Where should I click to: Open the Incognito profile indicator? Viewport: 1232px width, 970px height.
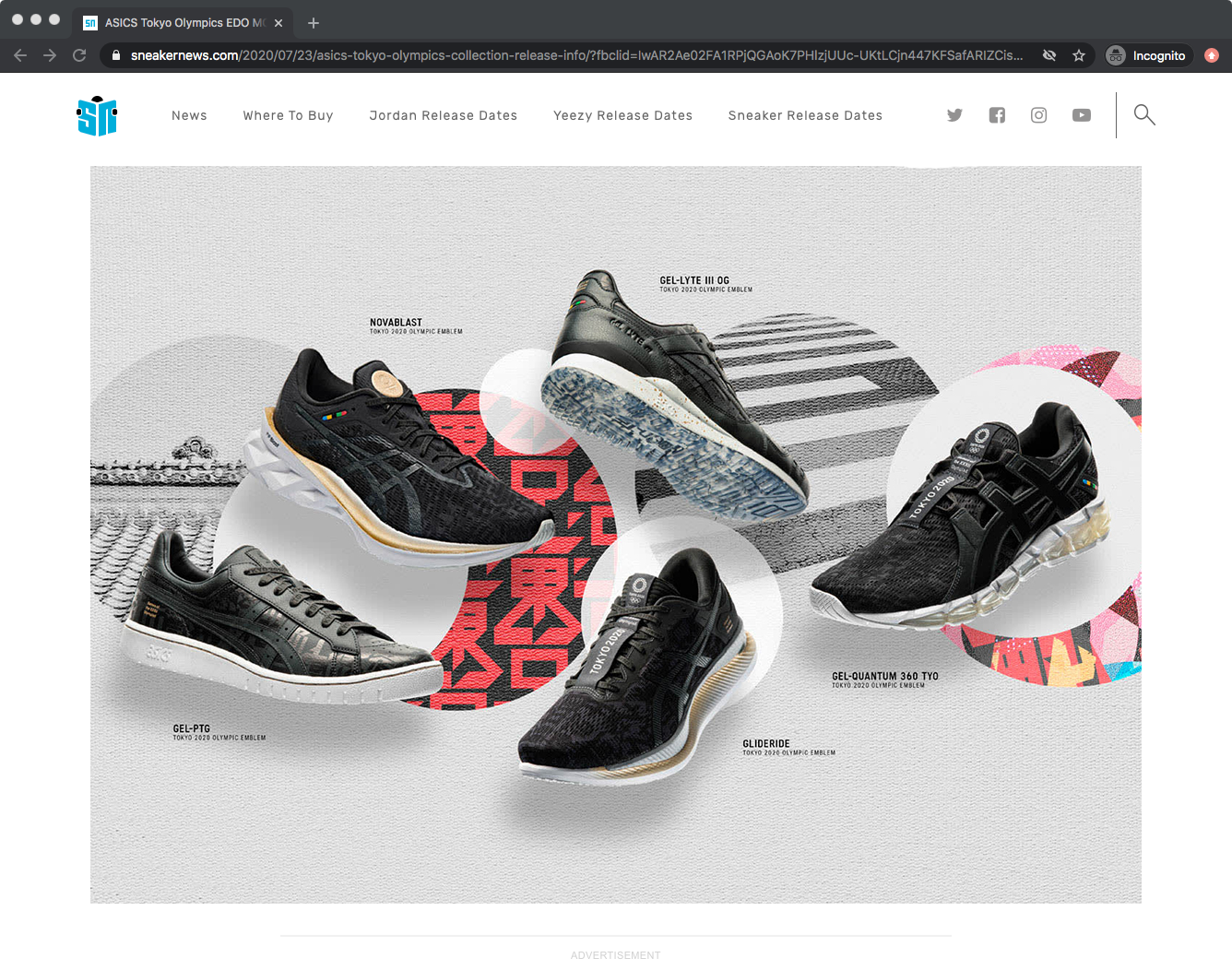[1148, 55]
